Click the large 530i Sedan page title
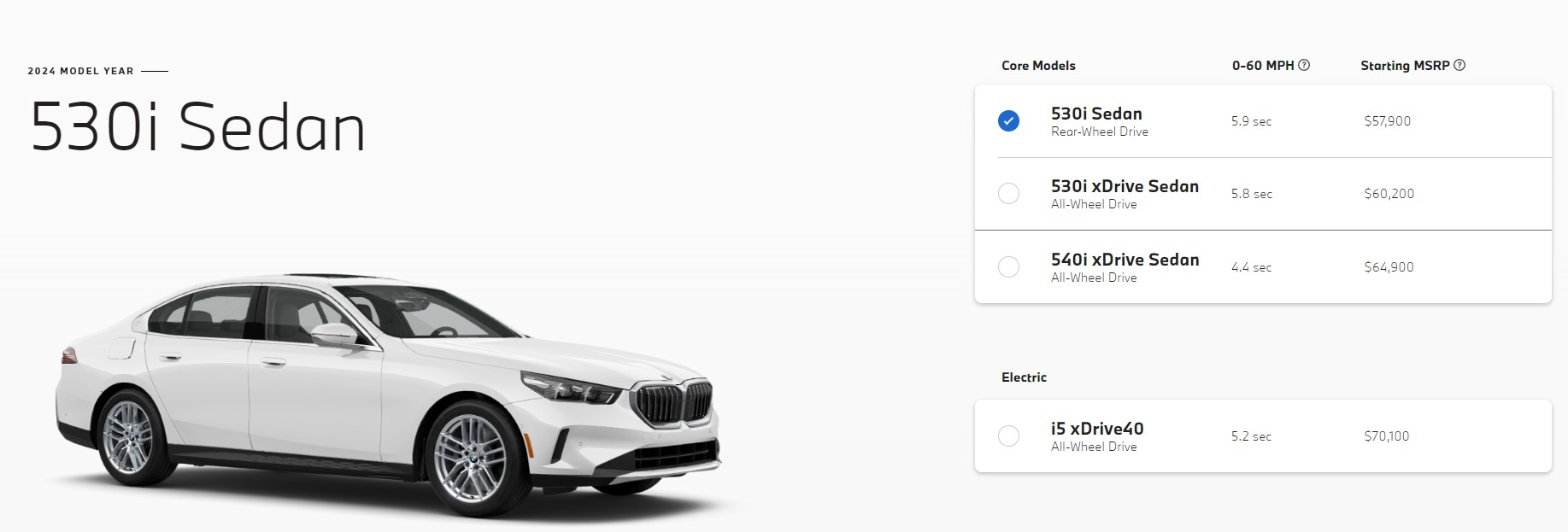 (x=198, y=128)
